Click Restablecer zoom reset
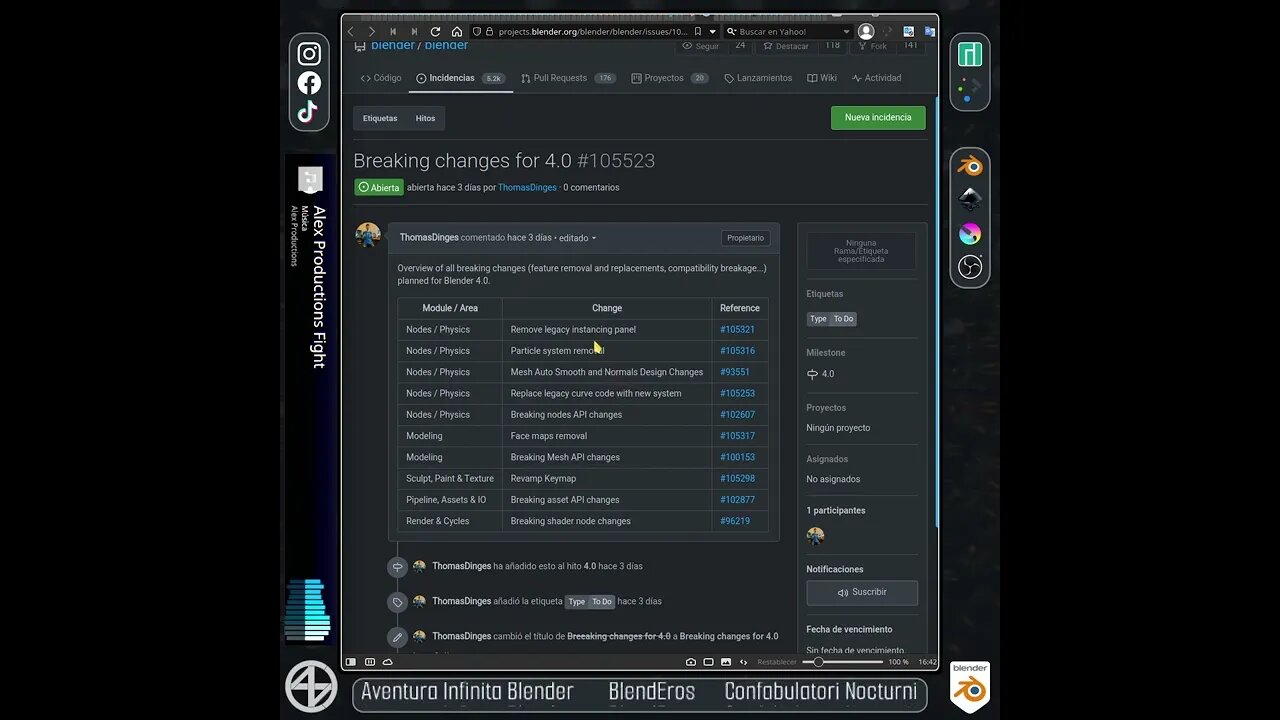This screenshot has width=1280, height=720. click(777, 662)
